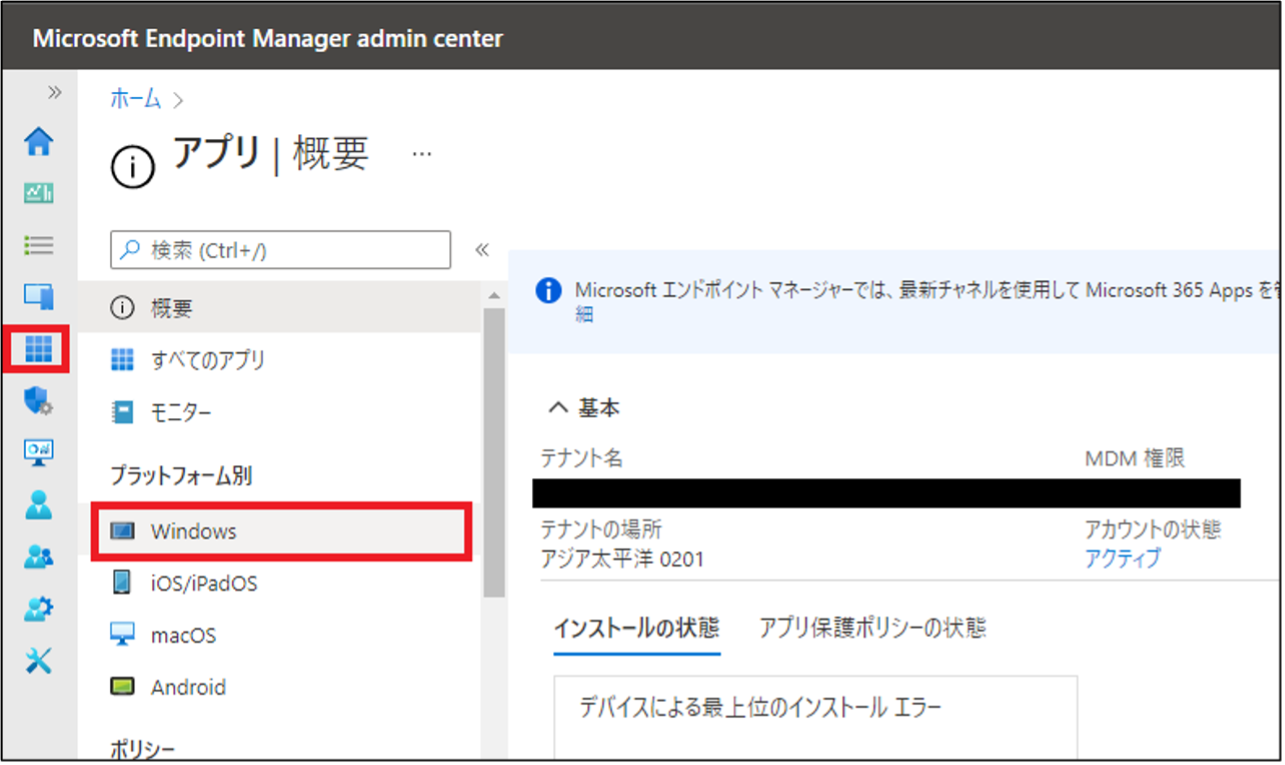Open the Devices icon in the rail
This screenshot has height=765, width=1285.
click(39, 297)
